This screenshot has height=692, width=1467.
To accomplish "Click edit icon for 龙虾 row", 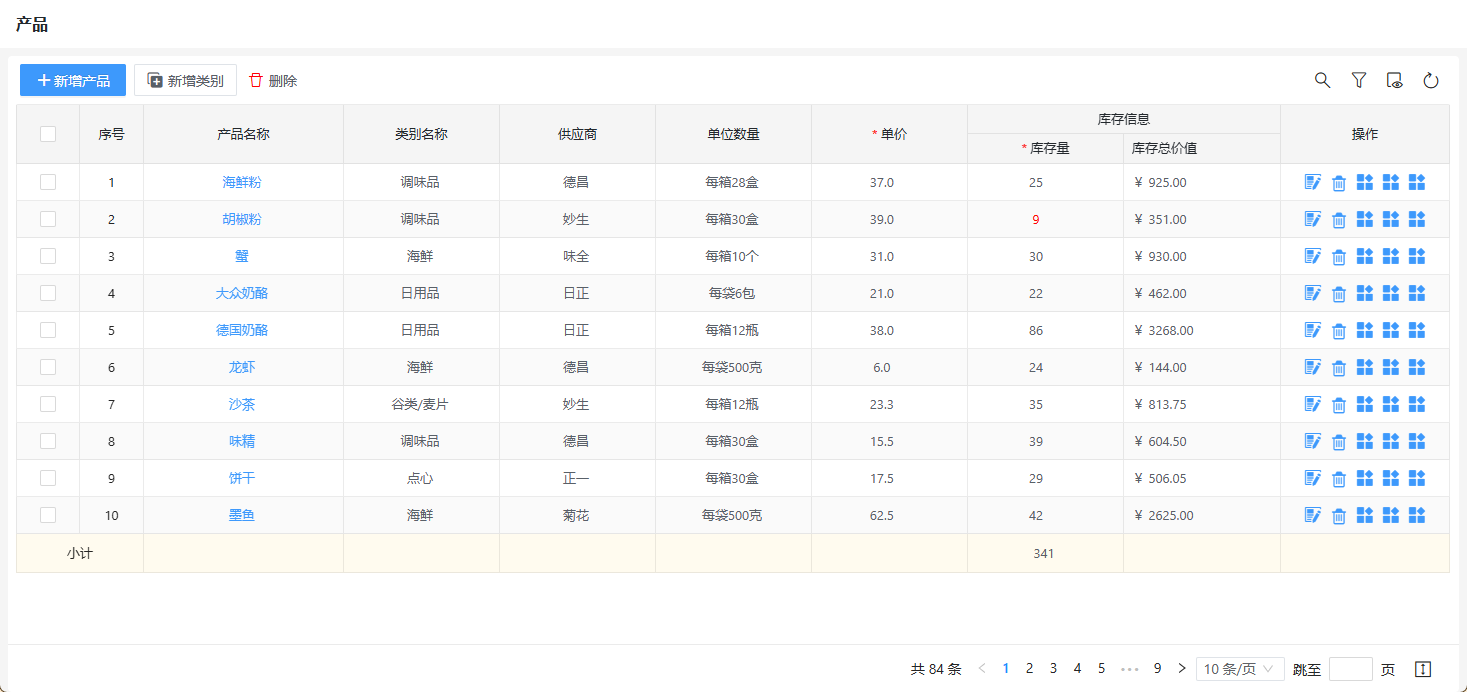I will coord(1313,367).
